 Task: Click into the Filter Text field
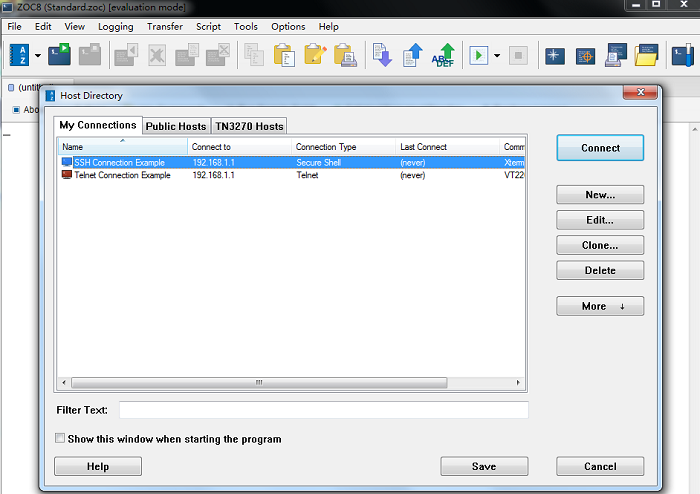pos(323,410)
